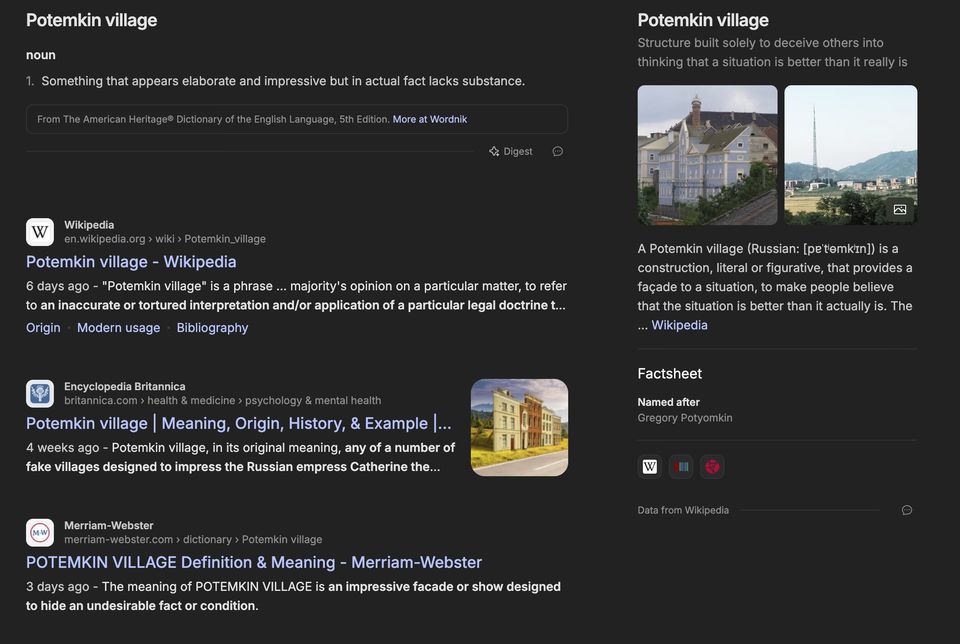Viewport: 960px width, 644px height.
Task: Click Wikipedia site name above result
Action: tap(89, 225)
